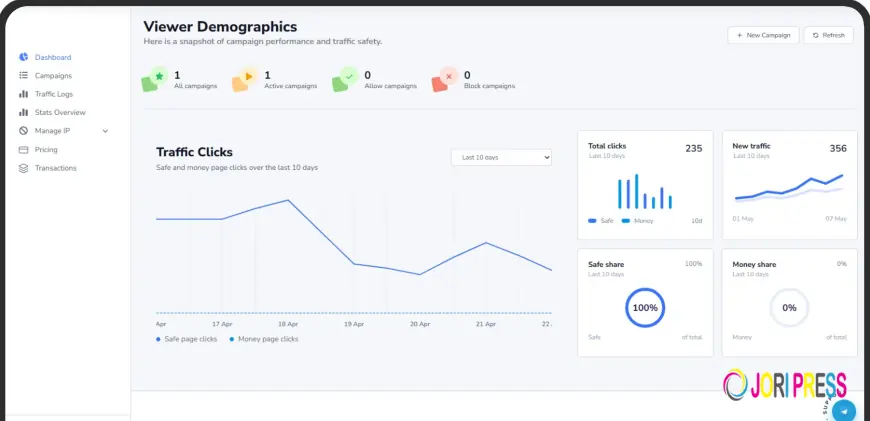Click the Campaigns list icon
The height and width of the screenshot is (421, 870).
[23, 75]
